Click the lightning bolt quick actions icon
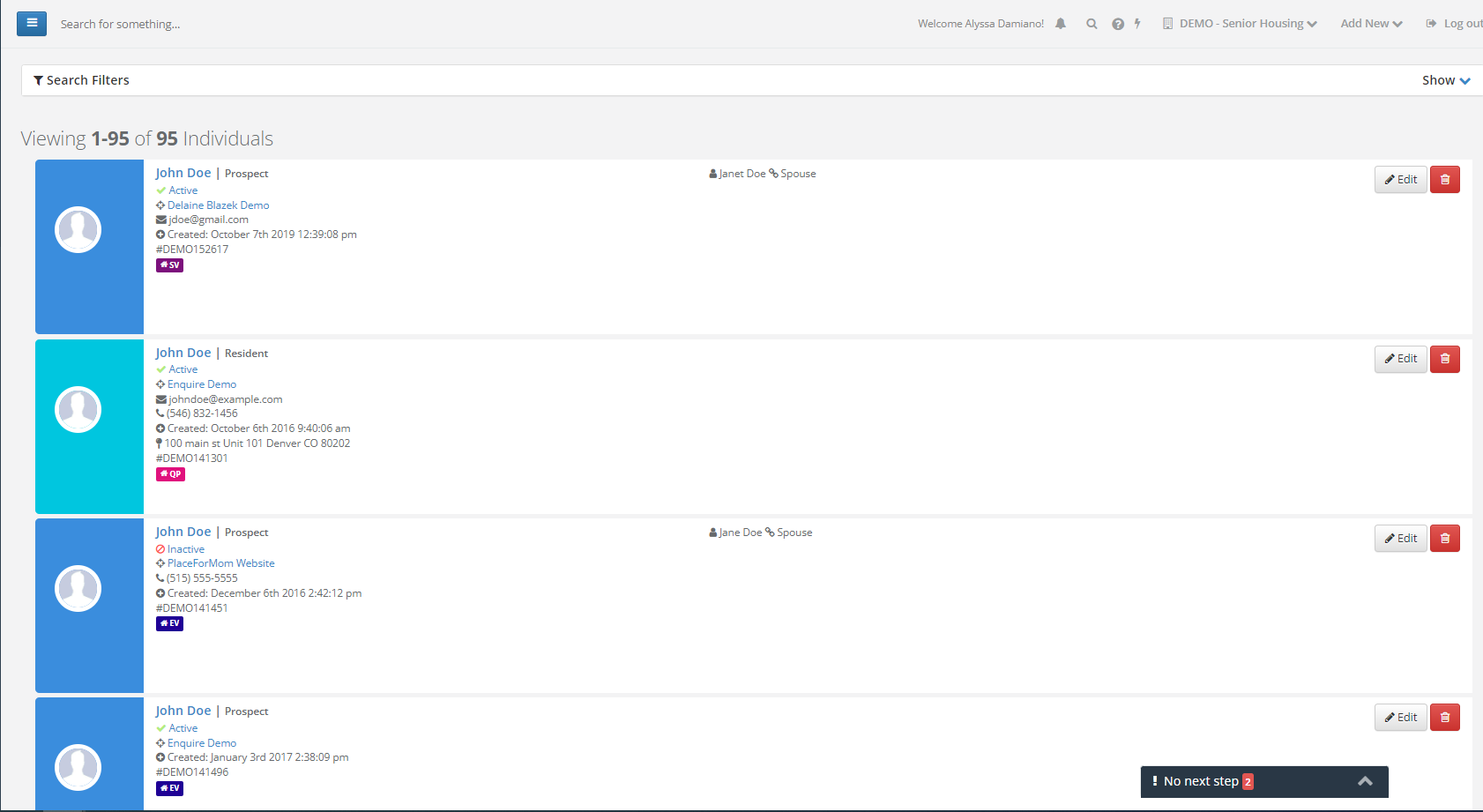1483x812 pixels. tap(1137, 24)
